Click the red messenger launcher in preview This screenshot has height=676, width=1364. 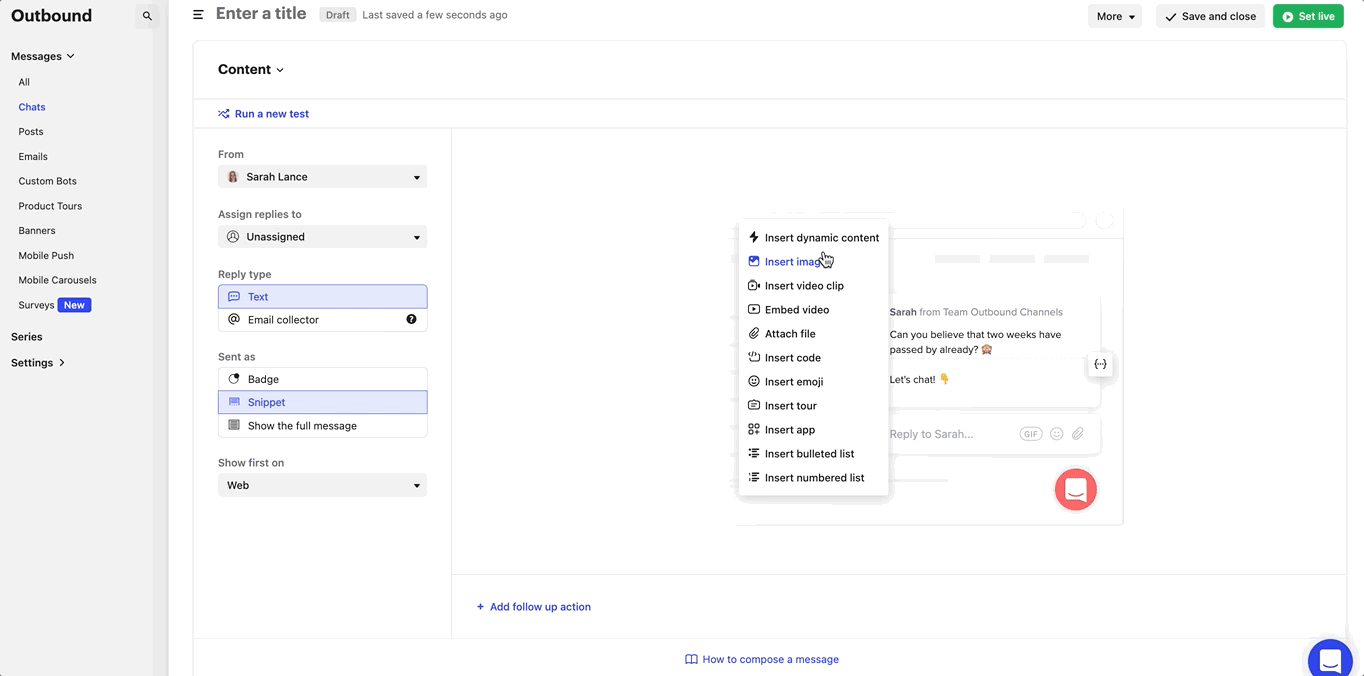[x=1075, y=490]
